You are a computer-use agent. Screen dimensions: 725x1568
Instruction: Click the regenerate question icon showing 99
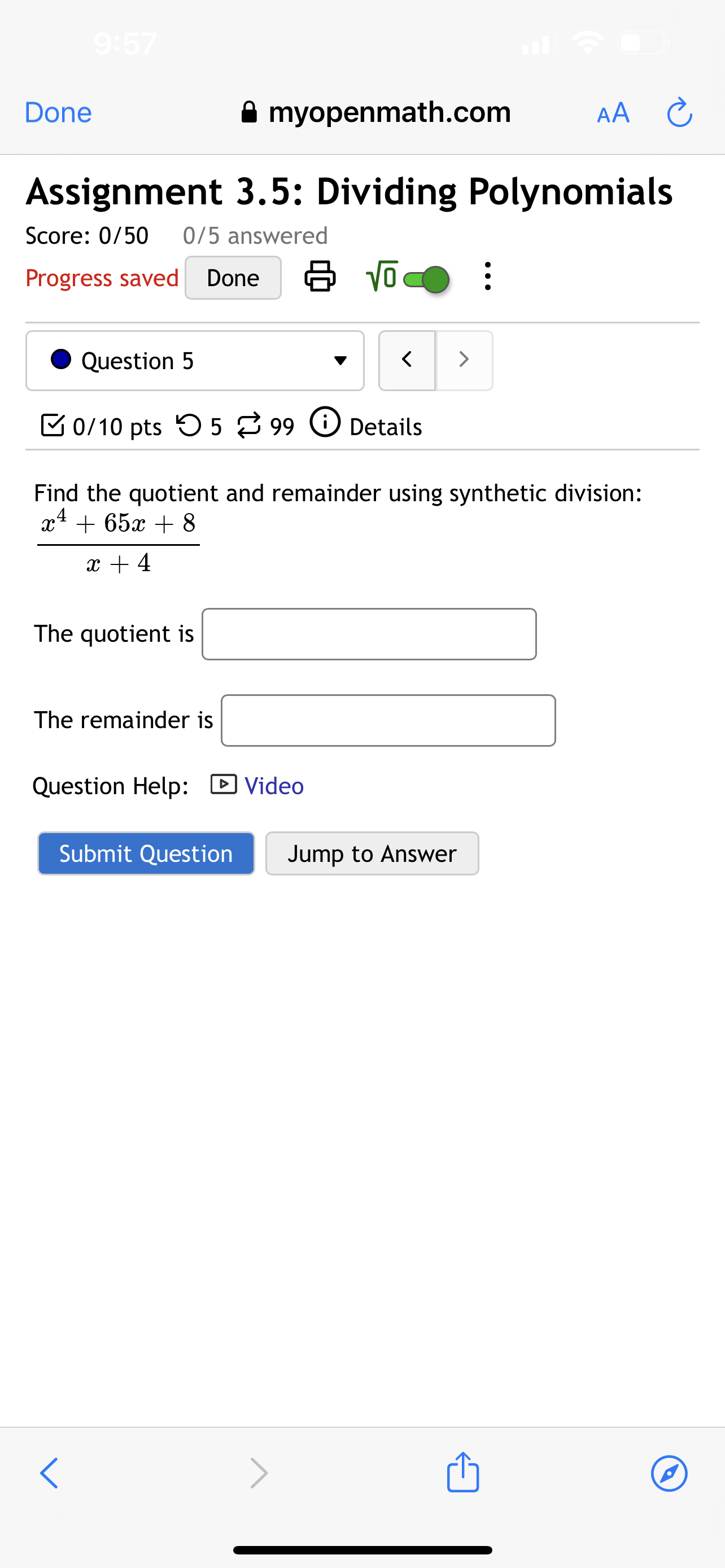250,425
